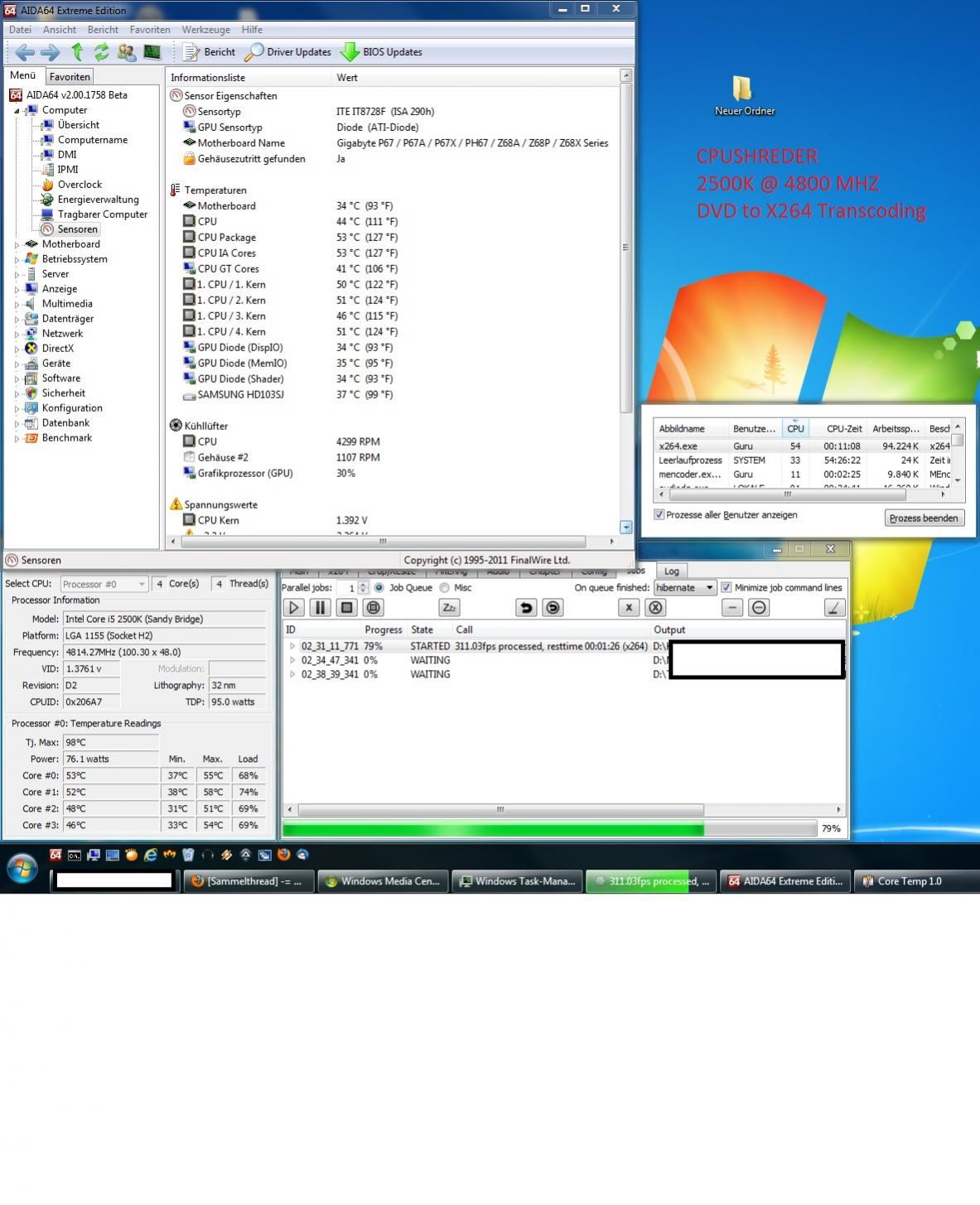Click Prozess beenden button
980x1205 pixels.
[923, 518]
